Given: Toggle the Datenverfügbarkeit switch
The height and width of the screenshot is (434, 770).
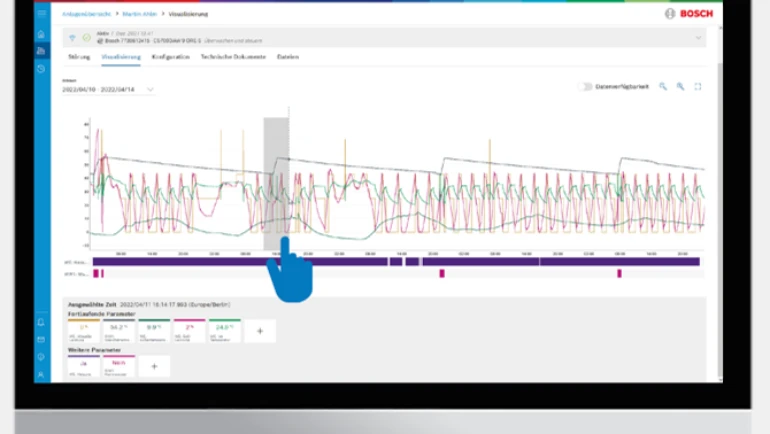Looking at the screenshot, I should [585, 87].
